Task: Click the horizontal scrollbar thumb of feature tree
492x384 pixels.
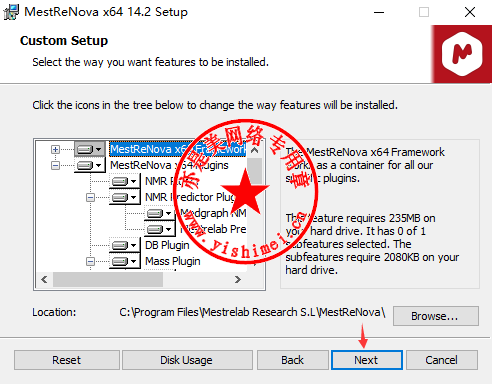Action: coord(108,279)
